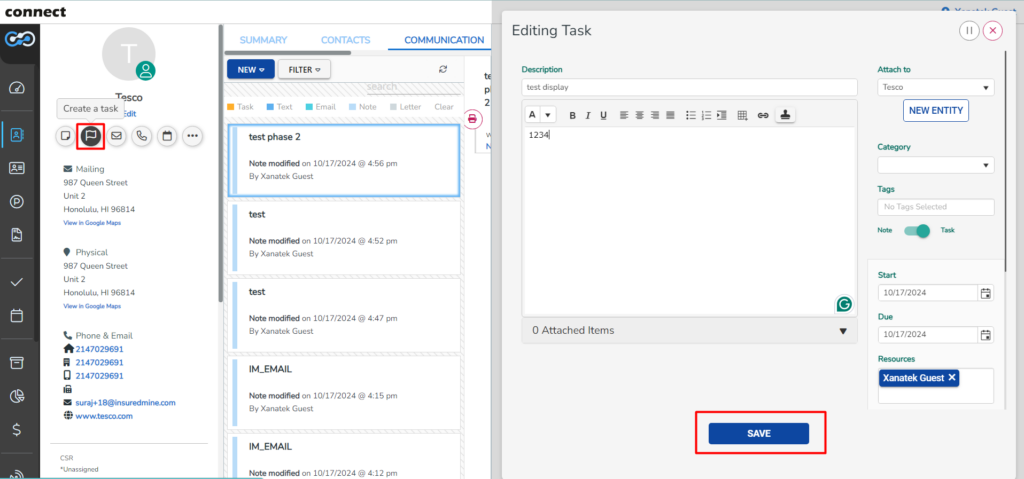
Task: Open the pie chart reports icon in sidebar
Action: pyautogui.click(x=18, y=396)
